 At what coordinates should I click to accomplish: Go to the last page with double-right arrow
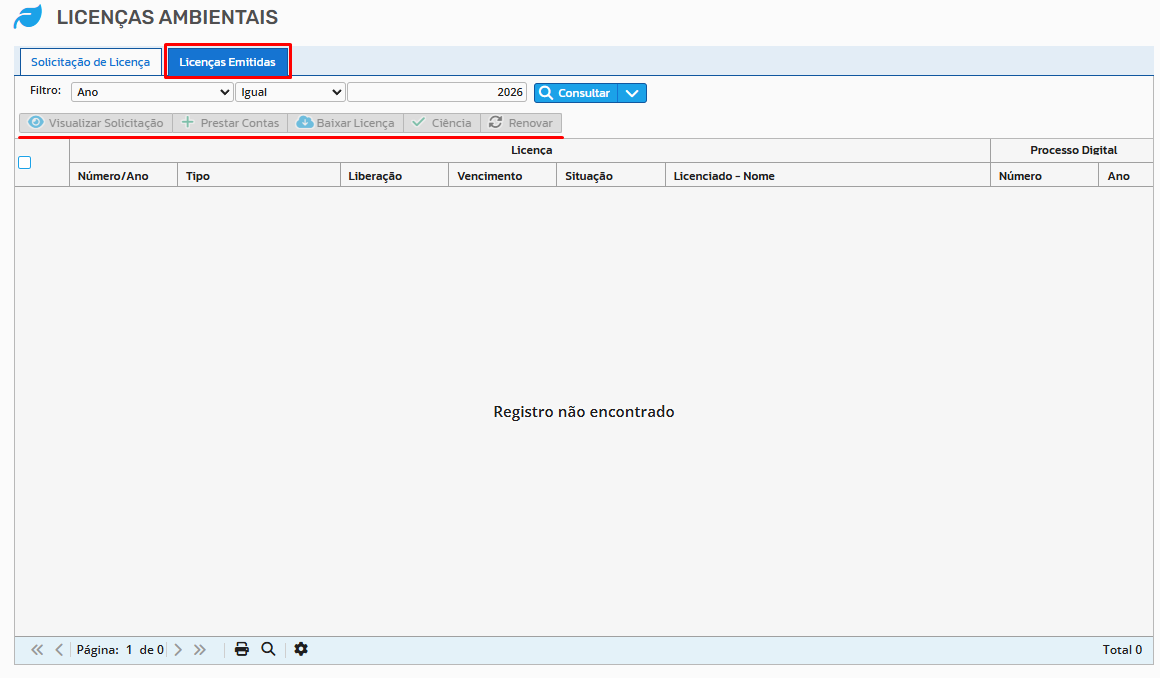(200, 649)
